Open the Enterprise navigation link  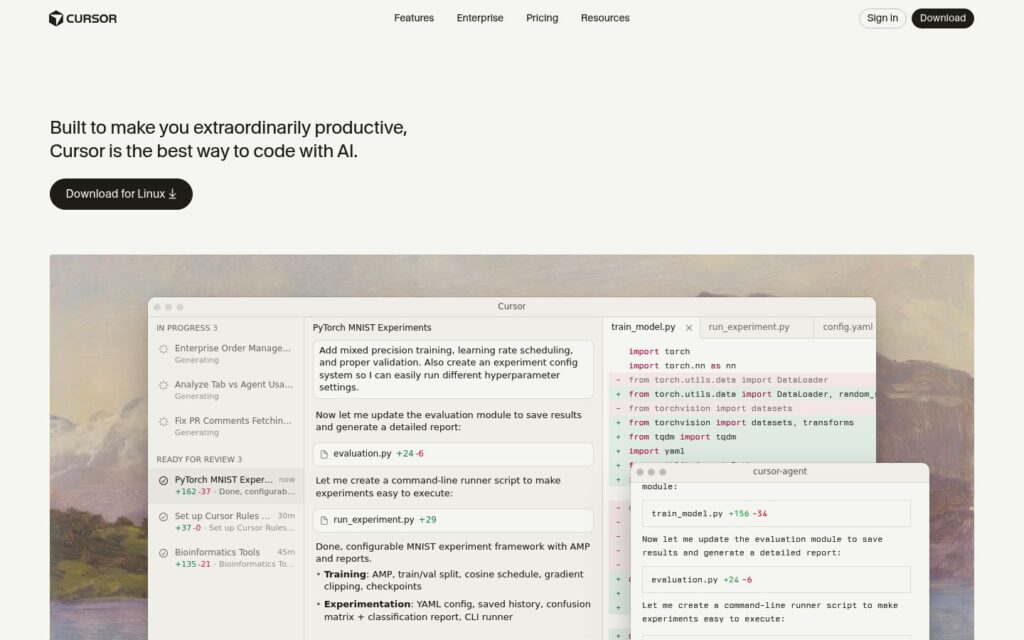[x=480, y=18]
